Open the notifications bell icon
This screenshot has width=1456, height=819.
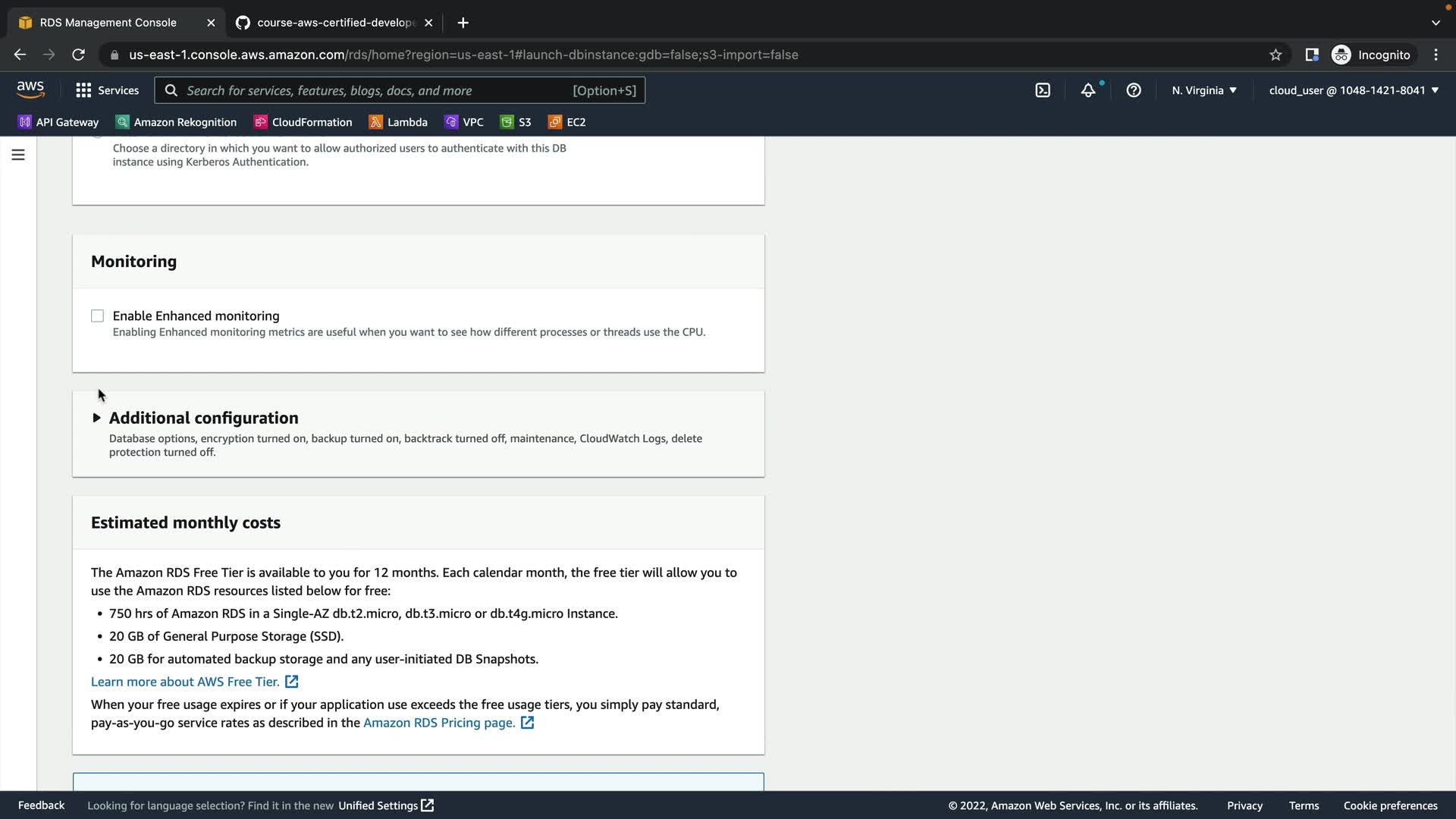point(1088,90)
